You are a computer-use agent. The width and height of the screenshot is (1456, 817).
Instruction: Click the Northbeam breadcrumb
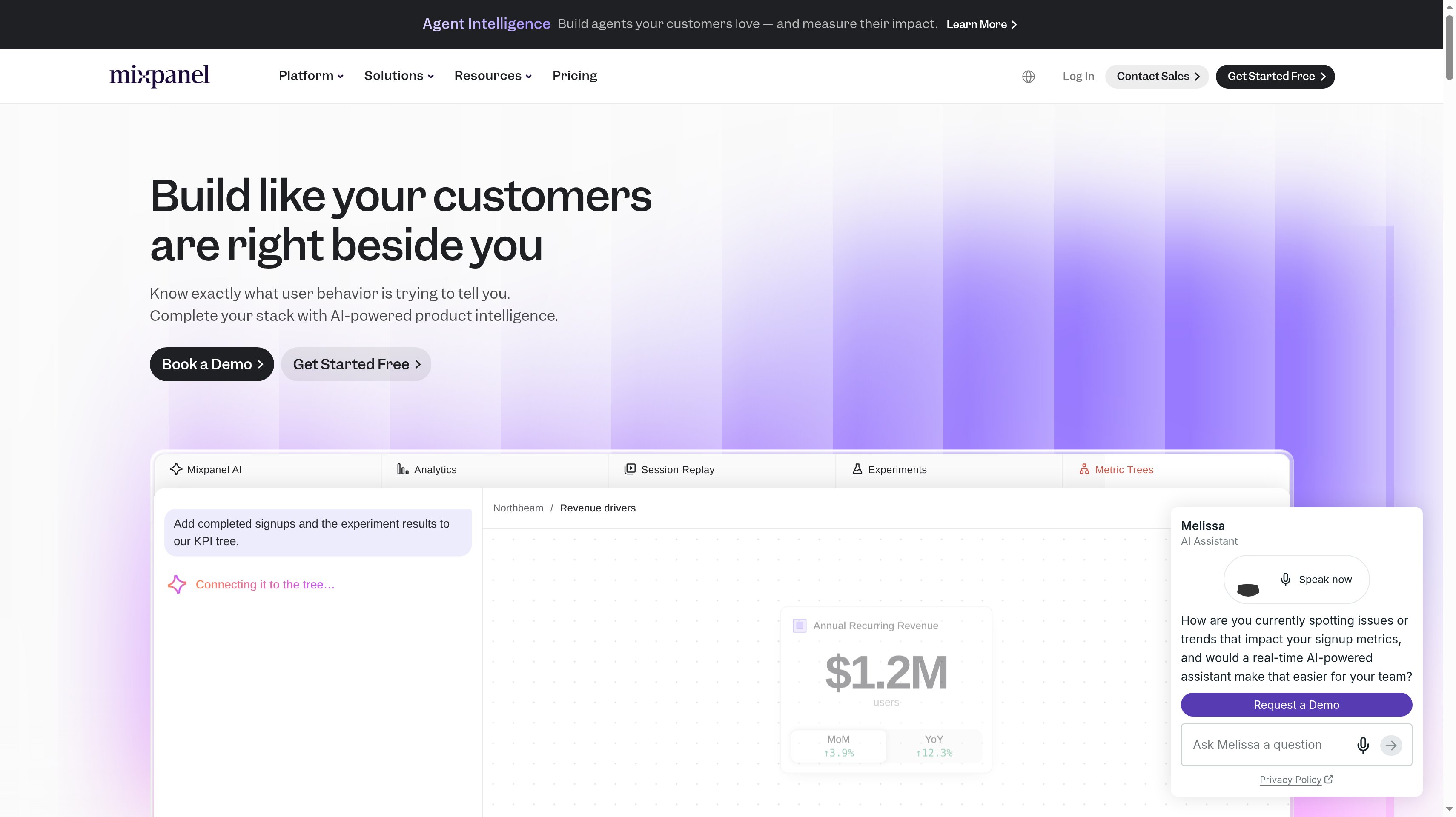point(518,508)
